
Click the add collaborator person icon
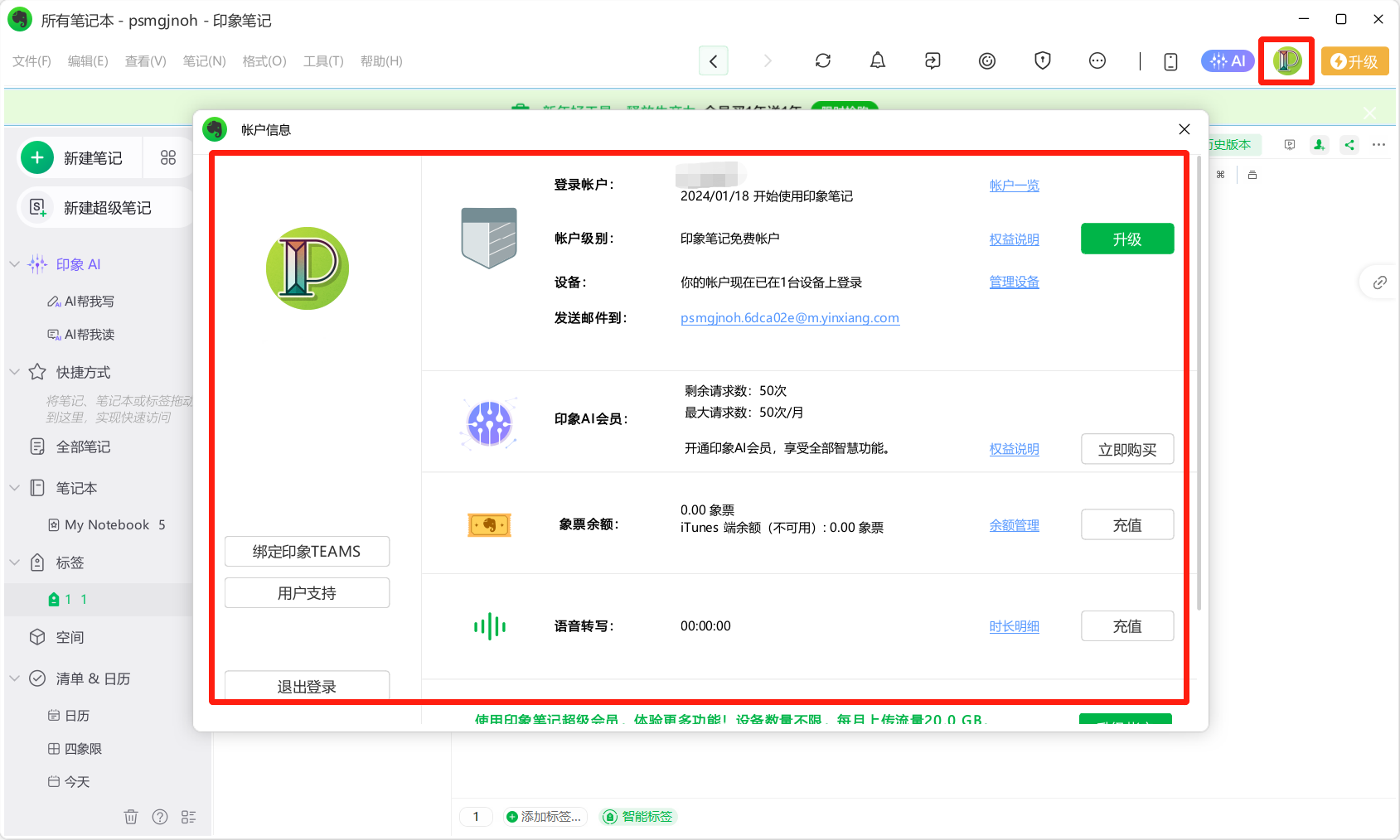pyautogui.click(x=1319, y=145)
